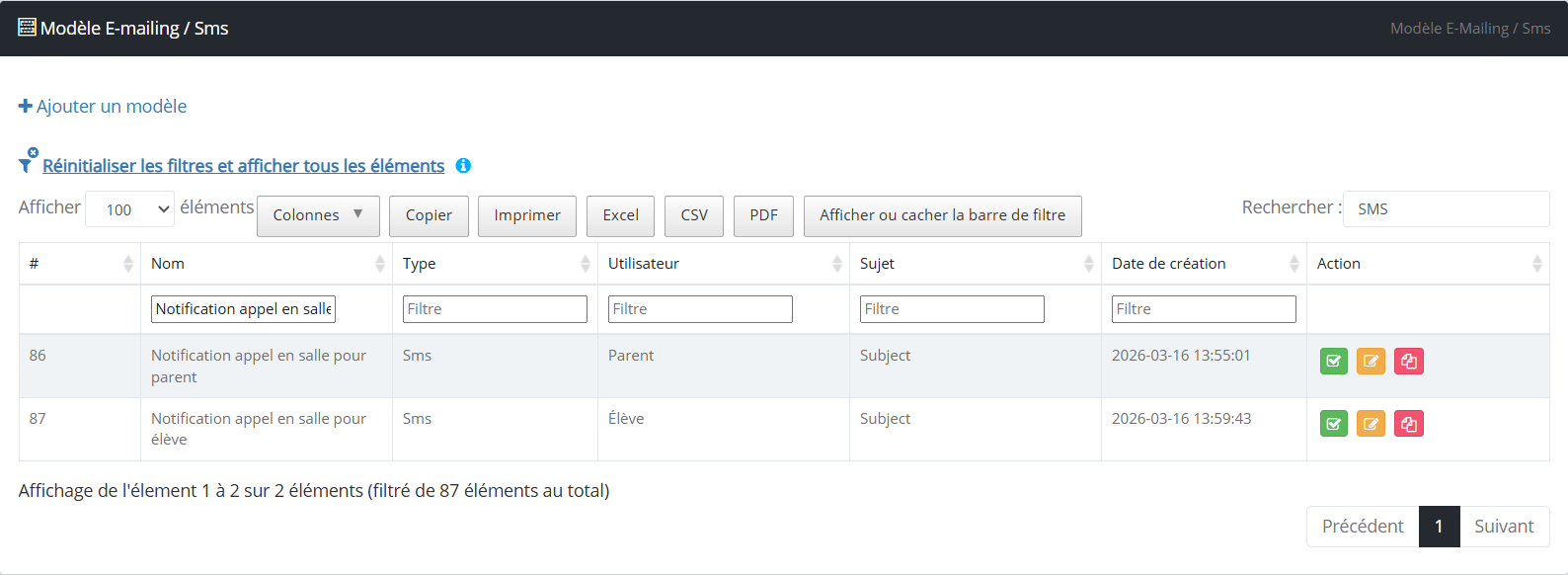This screenshot has width=1568, height=575.
Task: Toggle filter bar with Afficher ou cacher button
Action: (942, 215)
